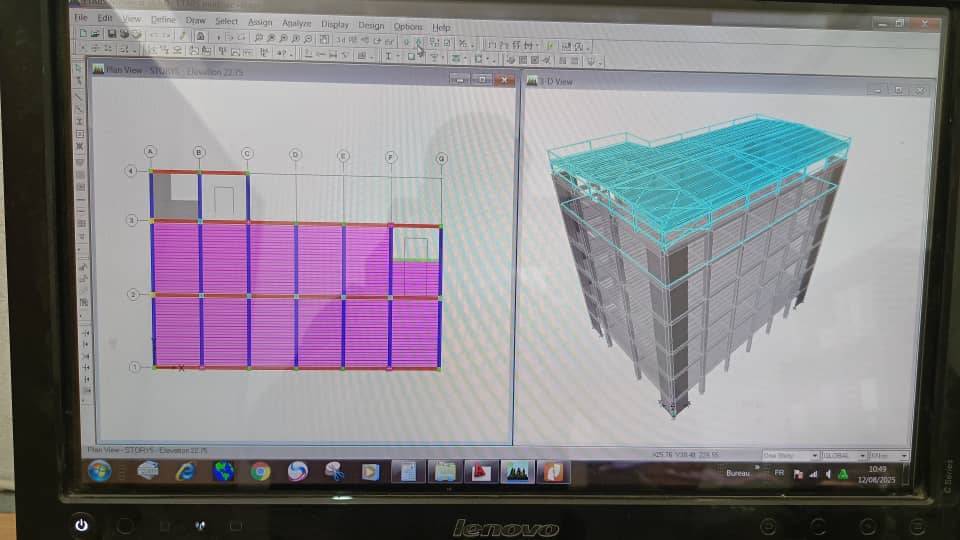Toggle snap to line ends and midpoints
Image resolution: width=960 pixels, height=540 pixels.
85,345
